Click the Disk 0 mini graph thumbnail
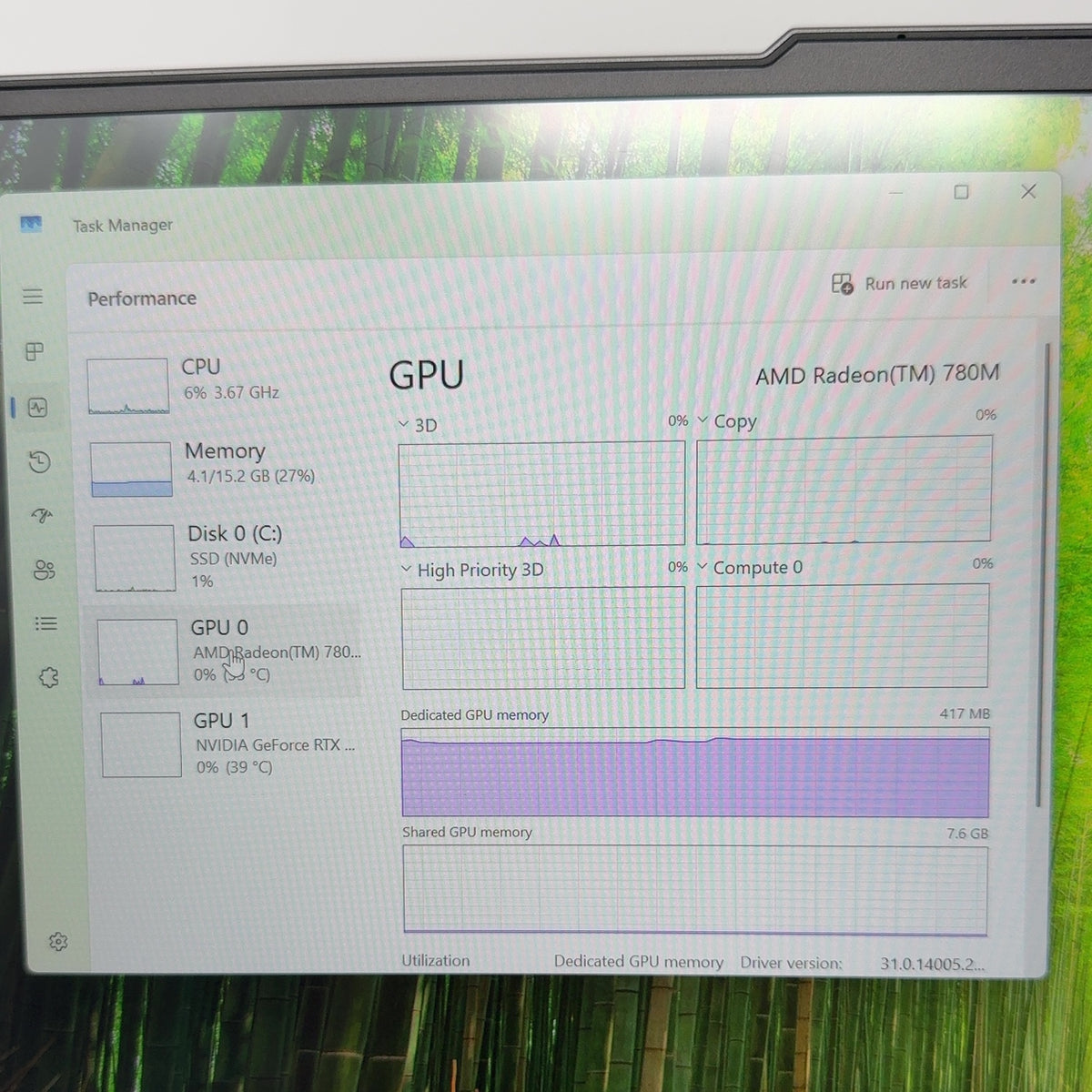 point(135,558)
